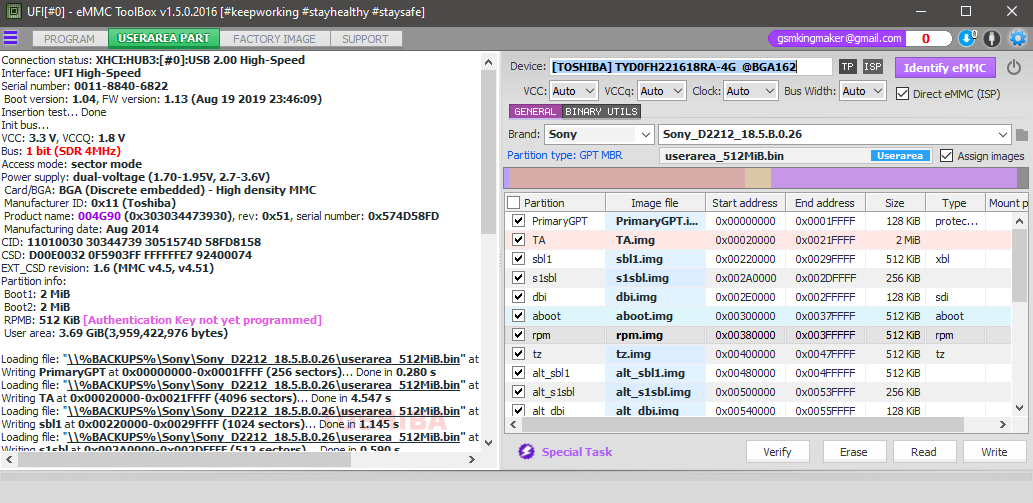This screenshot has height=503, width=1033.
Task: Uncheck the s1sbl partition checkbox
Action: [518, 278]
